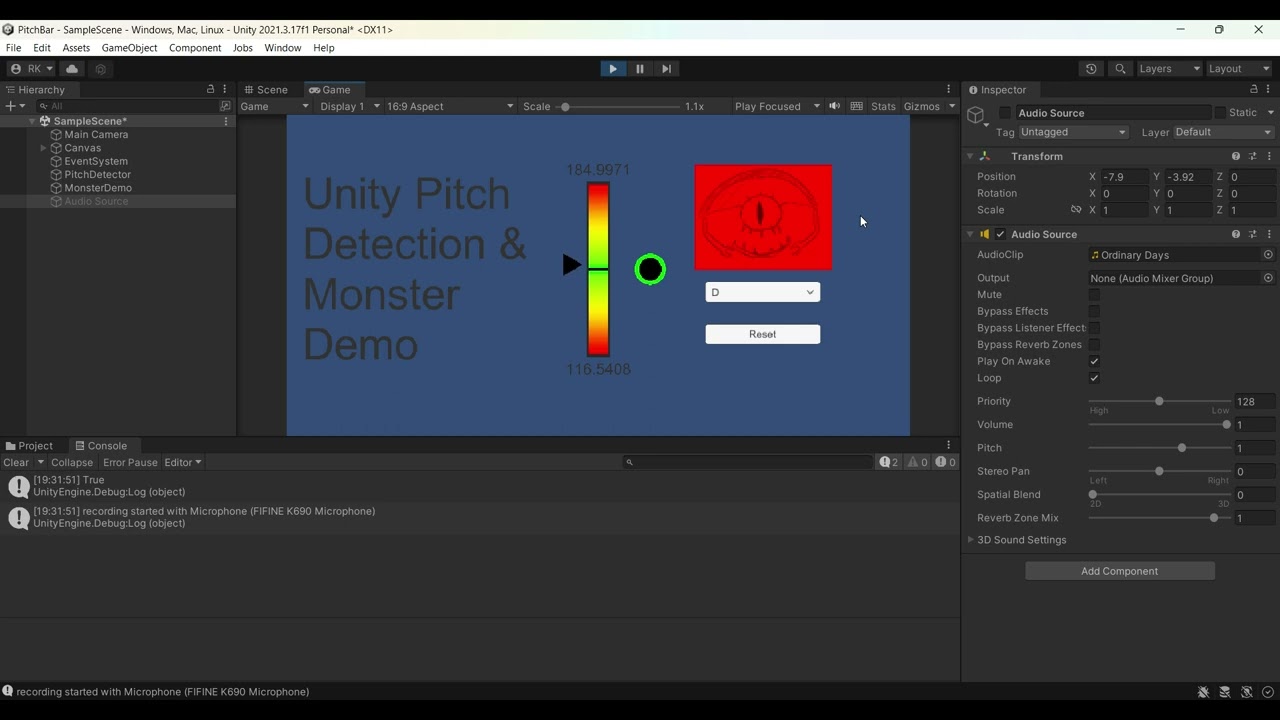
Task: Collapse the Transform component
Action: (x=970, y=157)
